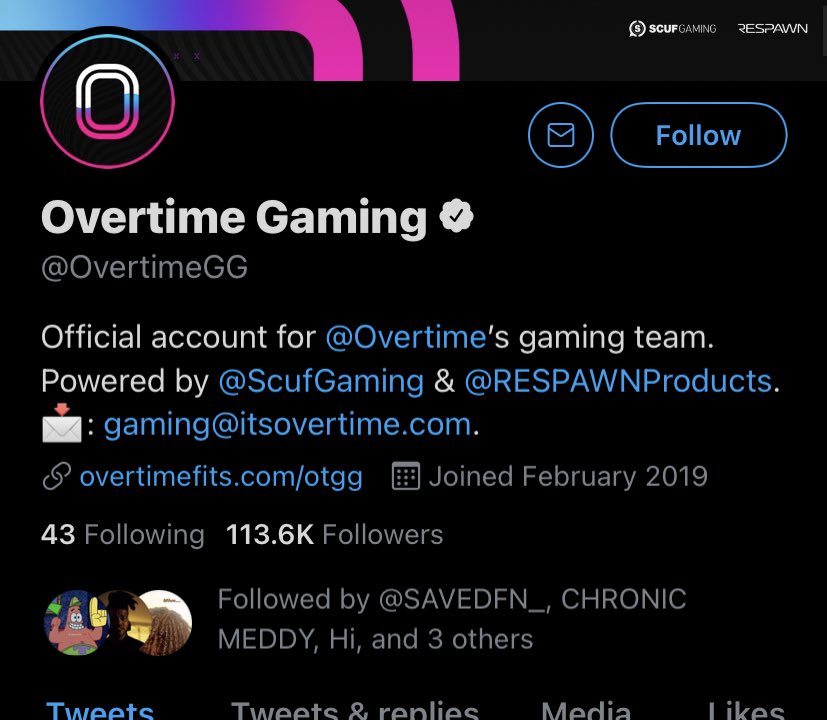This screenshot has width=827, height=720.
Task: Click the envelope message icon button
Action: pos(560,135)
